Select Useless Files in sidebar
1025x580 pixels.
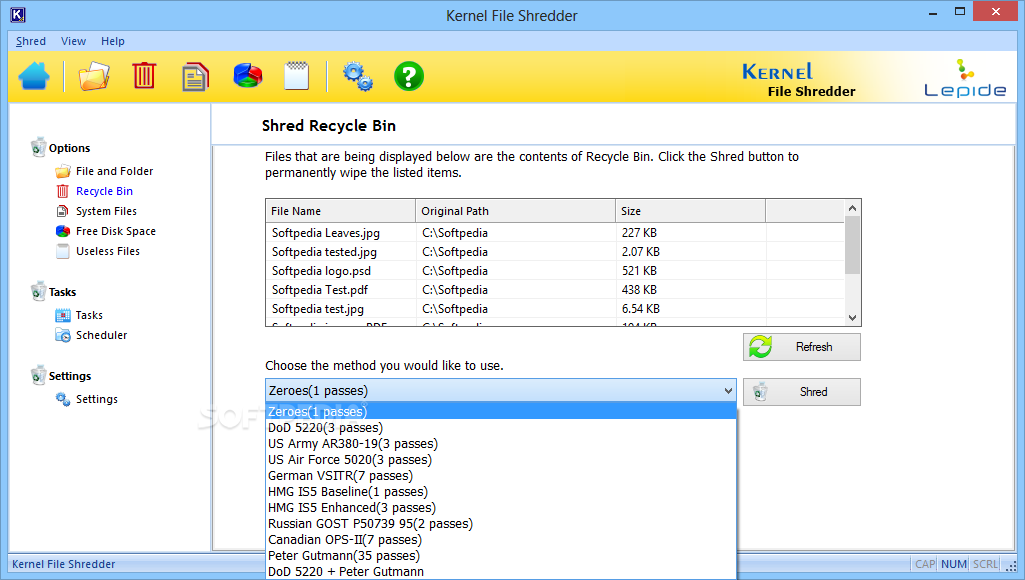pos(108,251)
